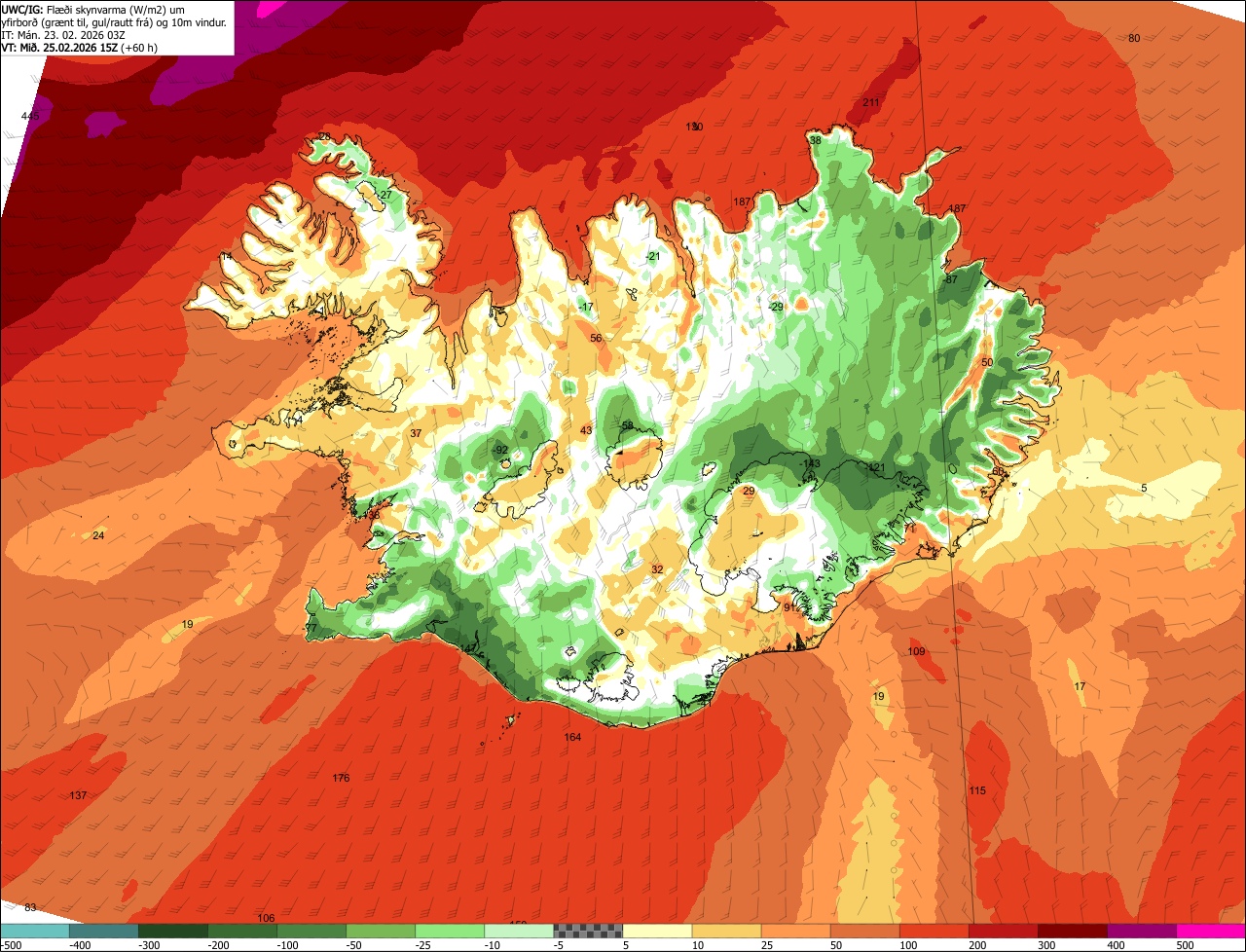Select the dark maroon swatch between 300 and 400

(x=1073, y=931)
